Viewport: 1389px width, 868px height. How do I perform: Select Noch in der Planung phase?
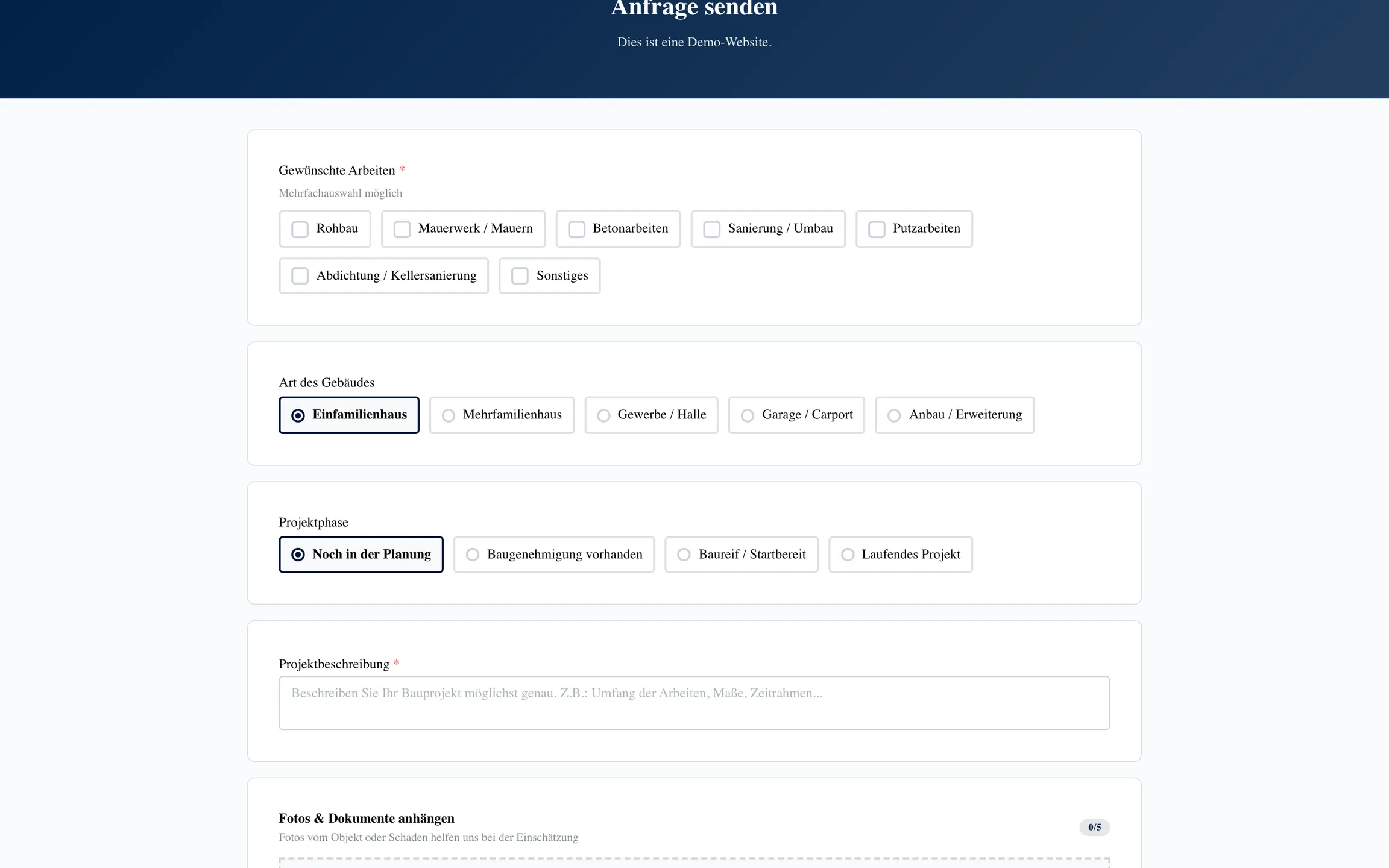(298, 555)
